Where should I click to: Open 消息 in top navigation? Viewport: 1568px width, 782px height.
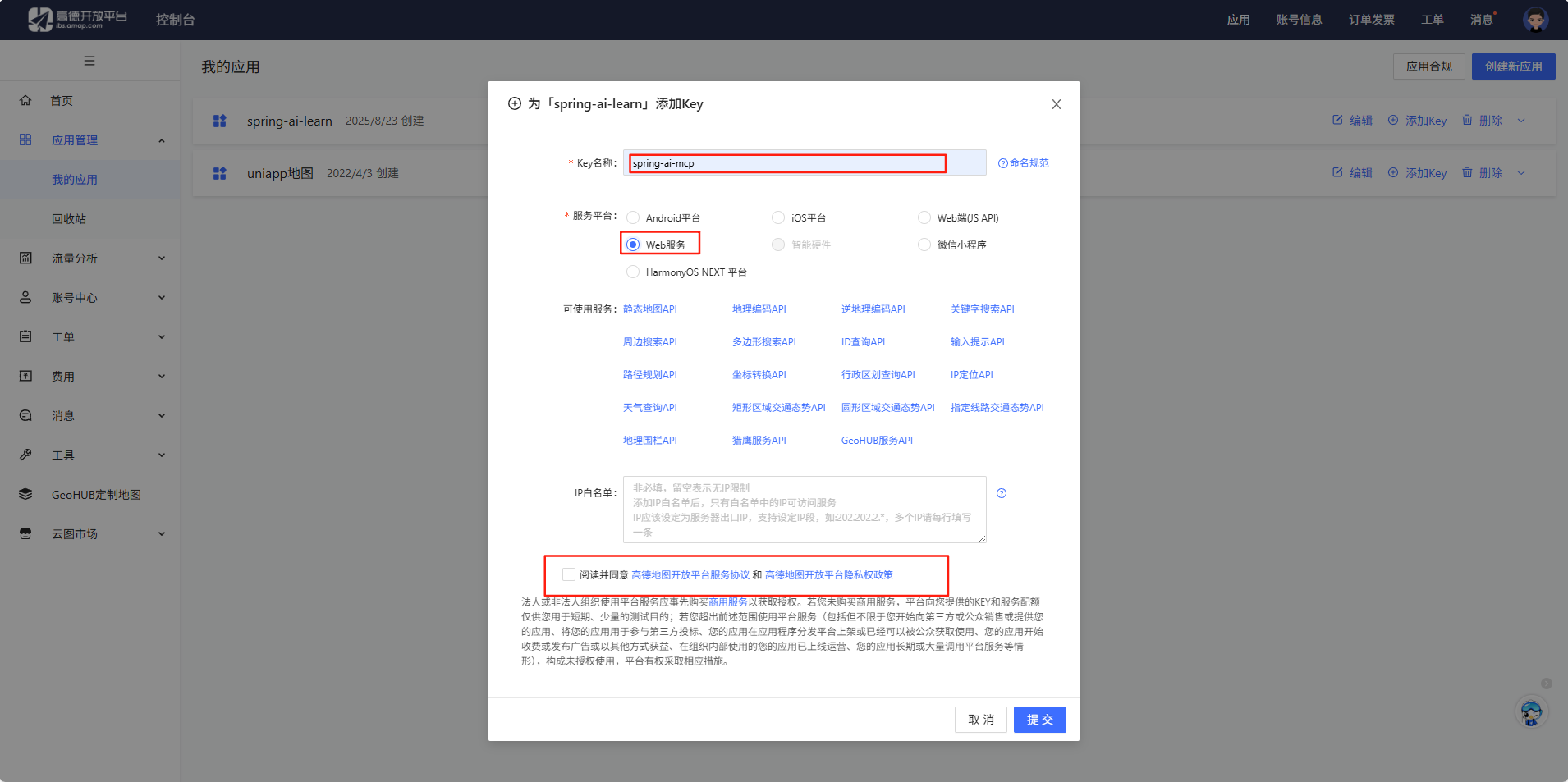tap(1482, 20)
